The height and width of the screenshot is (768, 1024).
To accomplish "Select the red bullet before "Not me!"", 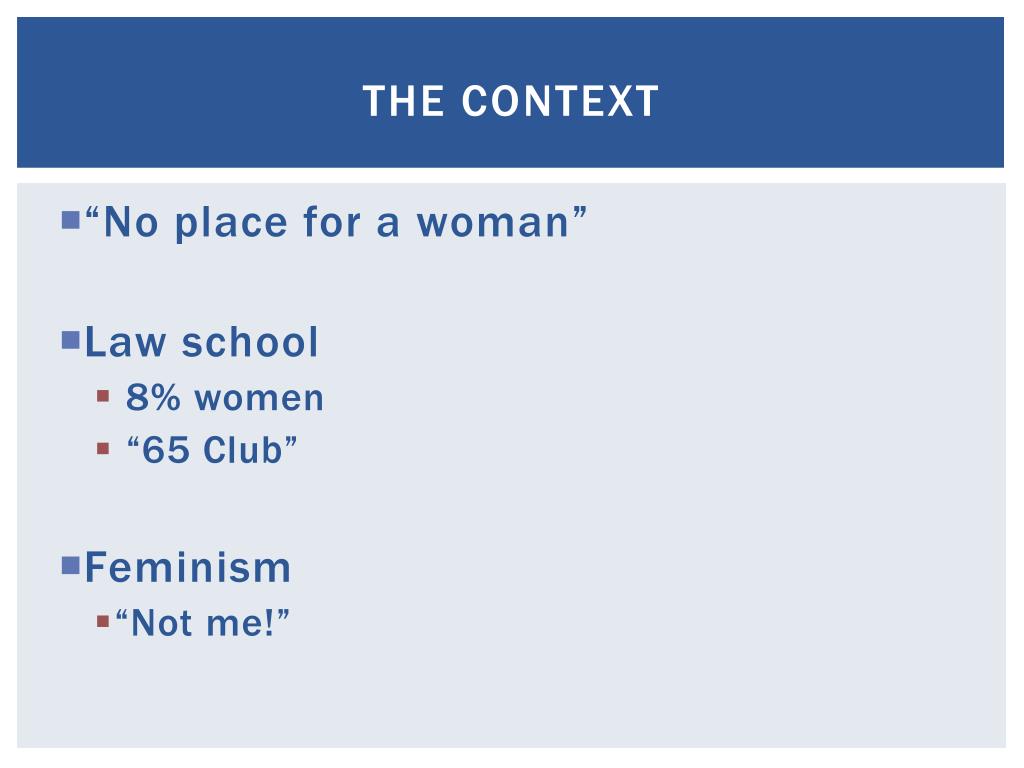I will point(103,620).
